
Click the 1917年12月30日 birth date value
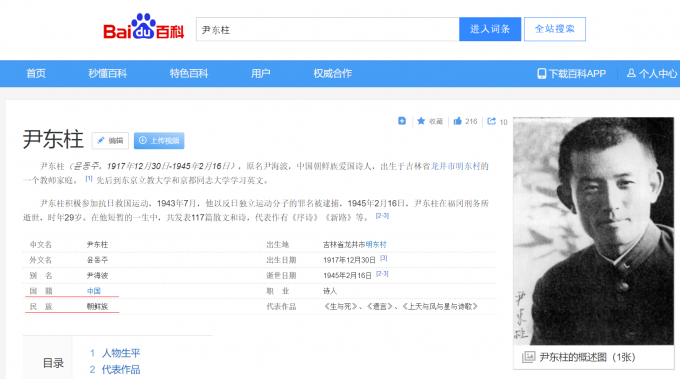click(x=349, y=260)
